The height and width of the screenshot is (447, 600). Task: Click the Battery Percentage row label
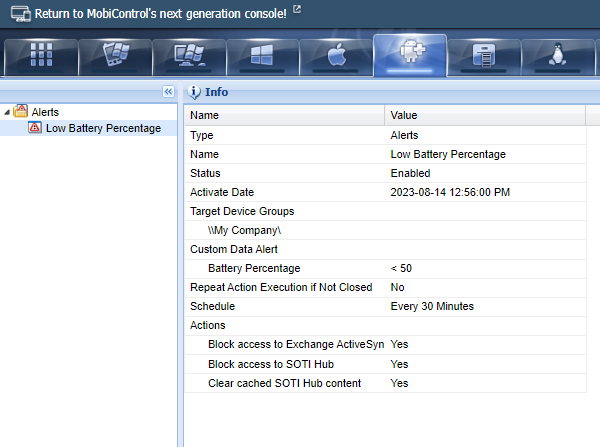[254, 268]
